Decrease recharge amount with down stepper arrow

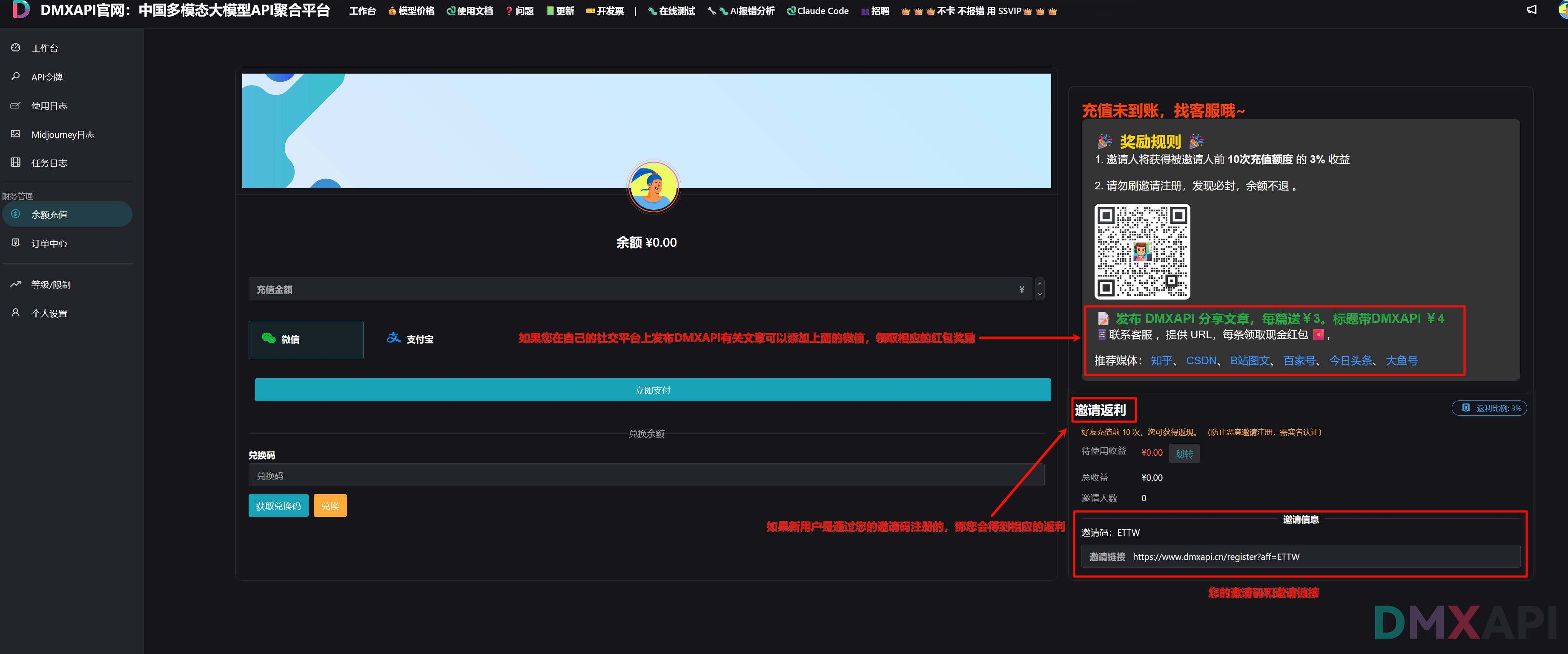click(1040, 294)
